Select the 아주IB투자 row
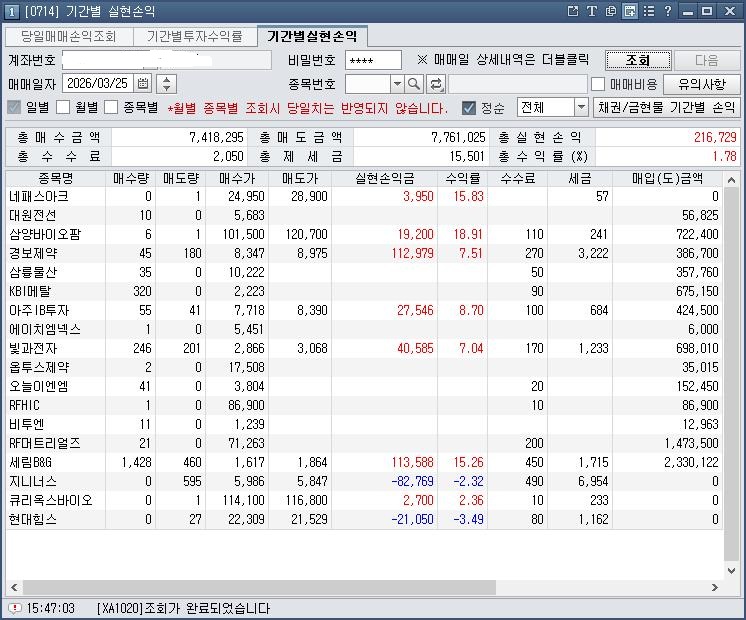746x620 pixels. tap(364, 310)
